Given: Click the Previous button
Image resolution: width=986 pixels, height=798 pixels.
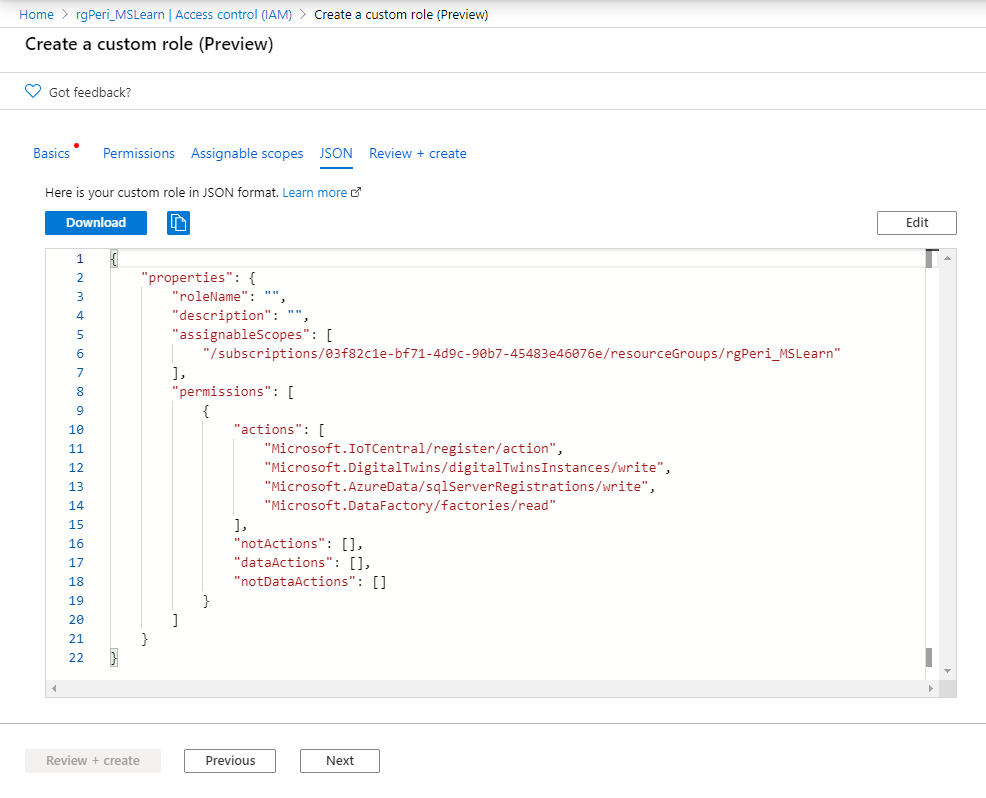Looking at the screenshot, I should tap(230, 760).
